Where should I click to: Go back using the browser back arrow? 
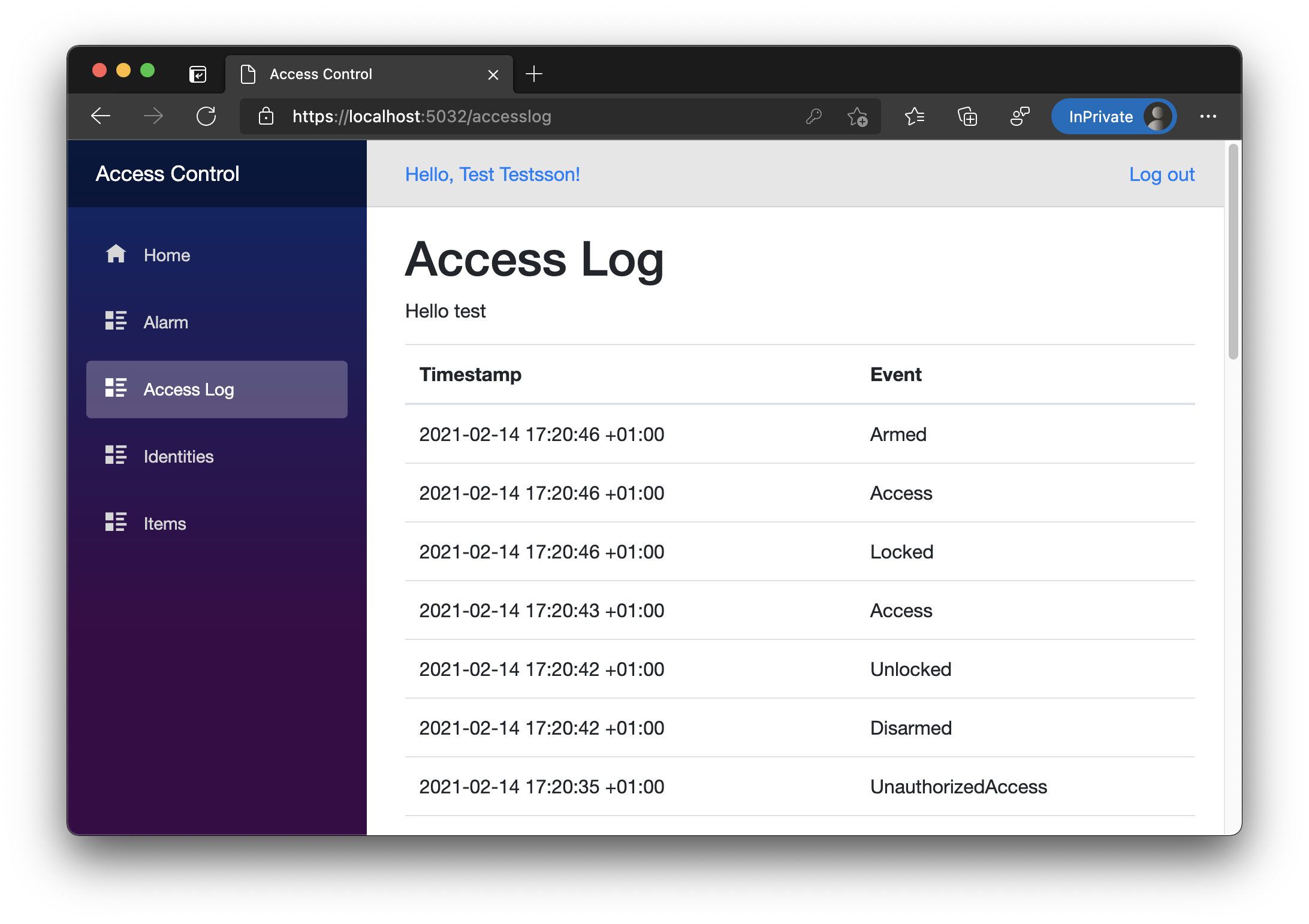(x=101, y=116)
